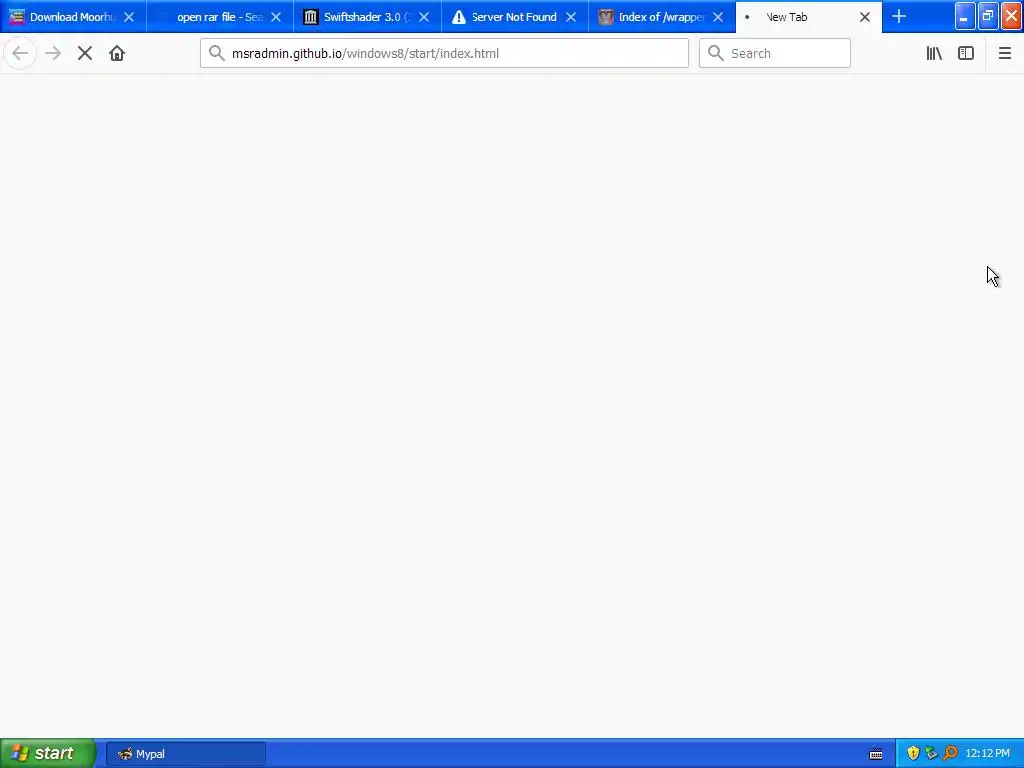Close the Mypal browser window

coord(1011,16)
